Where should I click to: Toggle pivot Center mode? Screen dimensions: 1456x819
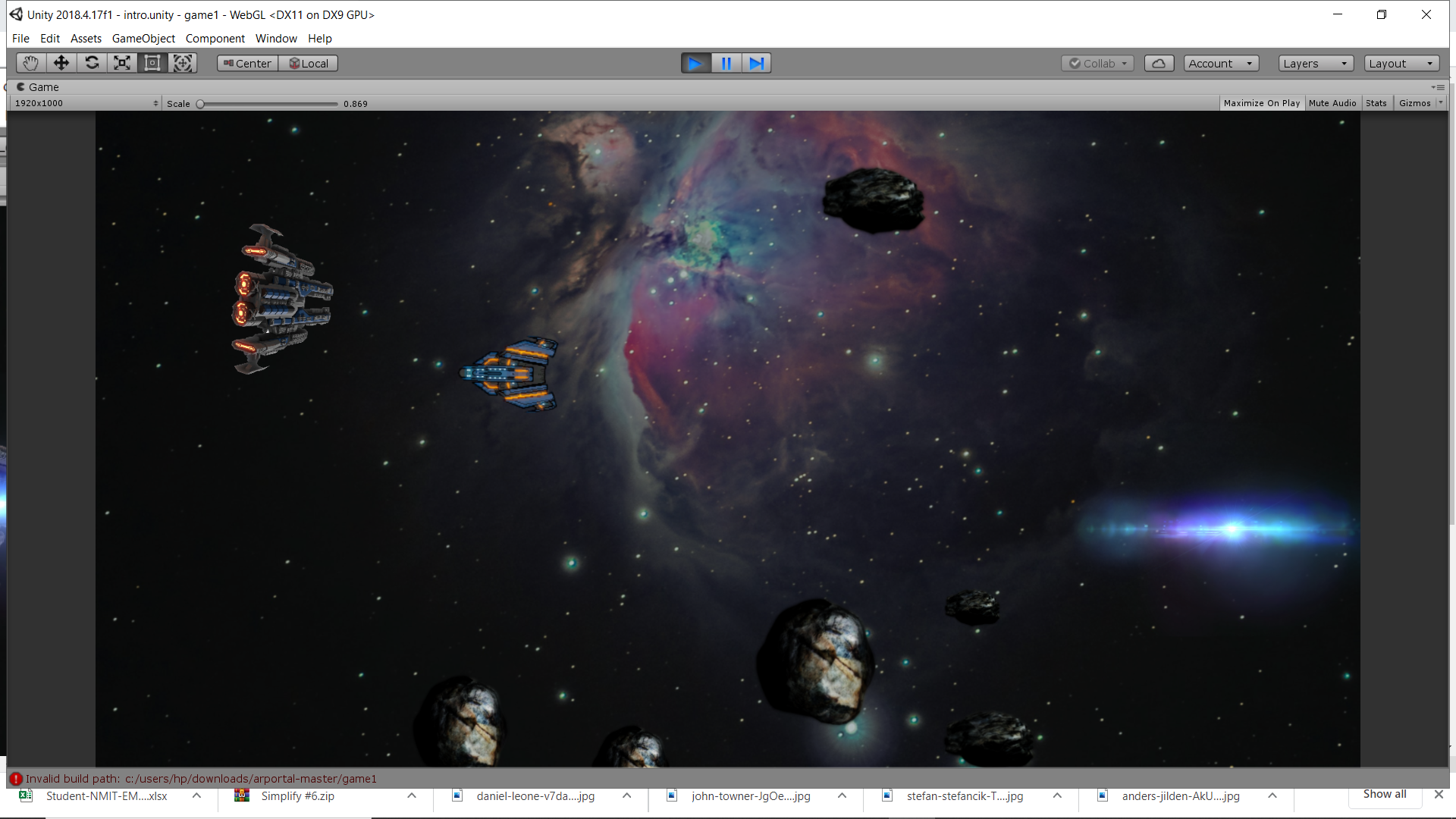click(x=247, y=64)
